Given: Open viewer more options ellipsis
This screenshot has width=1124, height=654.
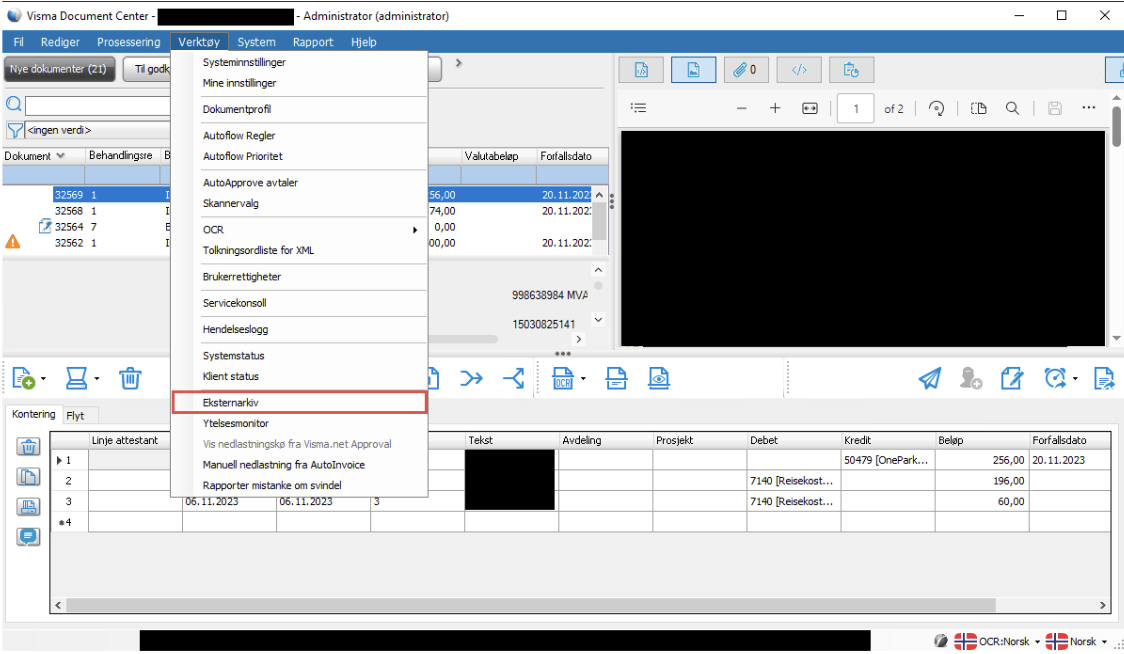Looking at the screenshot, I should (1088, 108).
